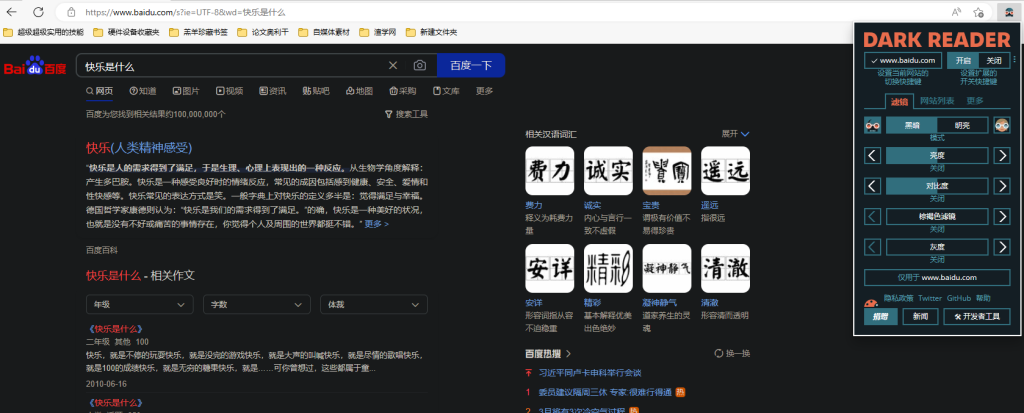Open the 论文爽利干 bookmark folder

(263, 32)
